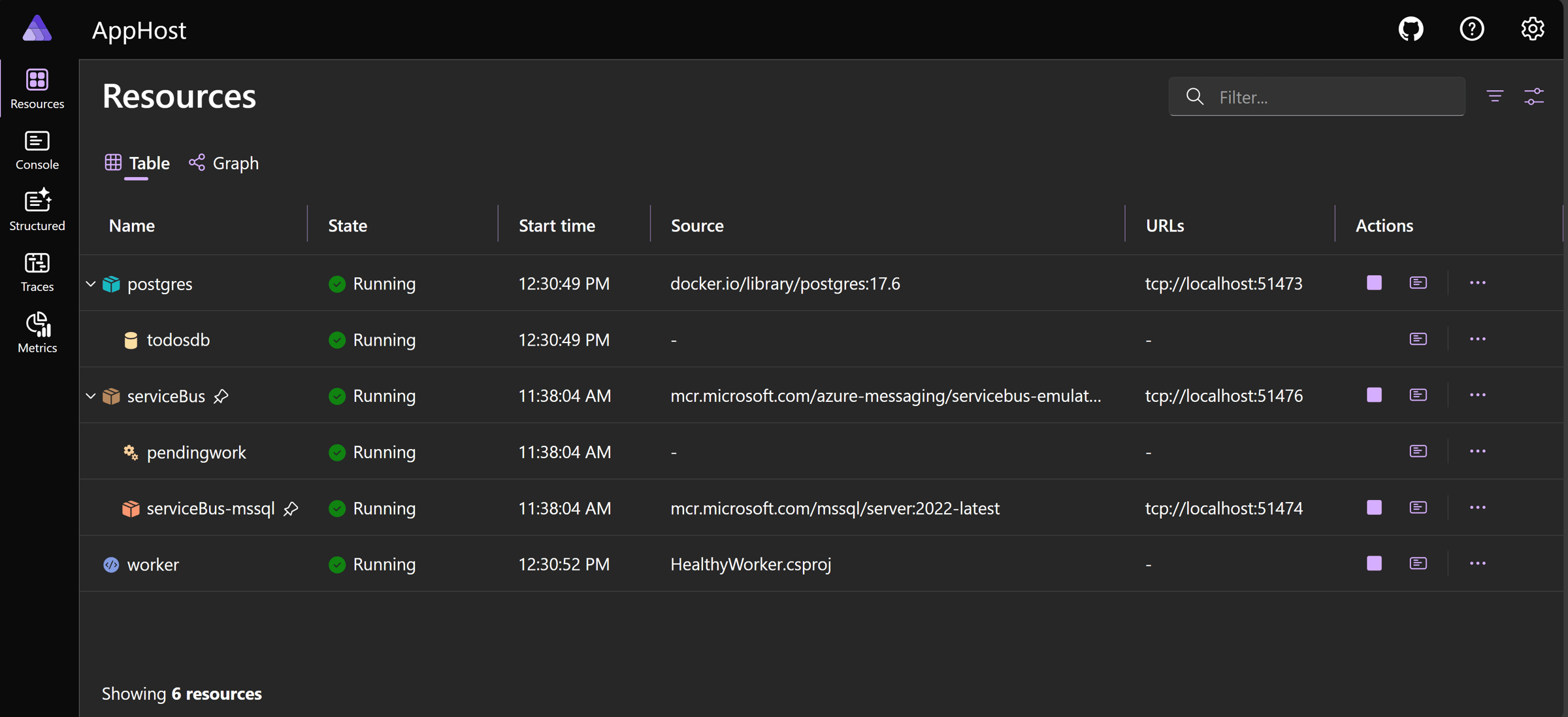Collapse the postgres resource row

tap(91, 284)
